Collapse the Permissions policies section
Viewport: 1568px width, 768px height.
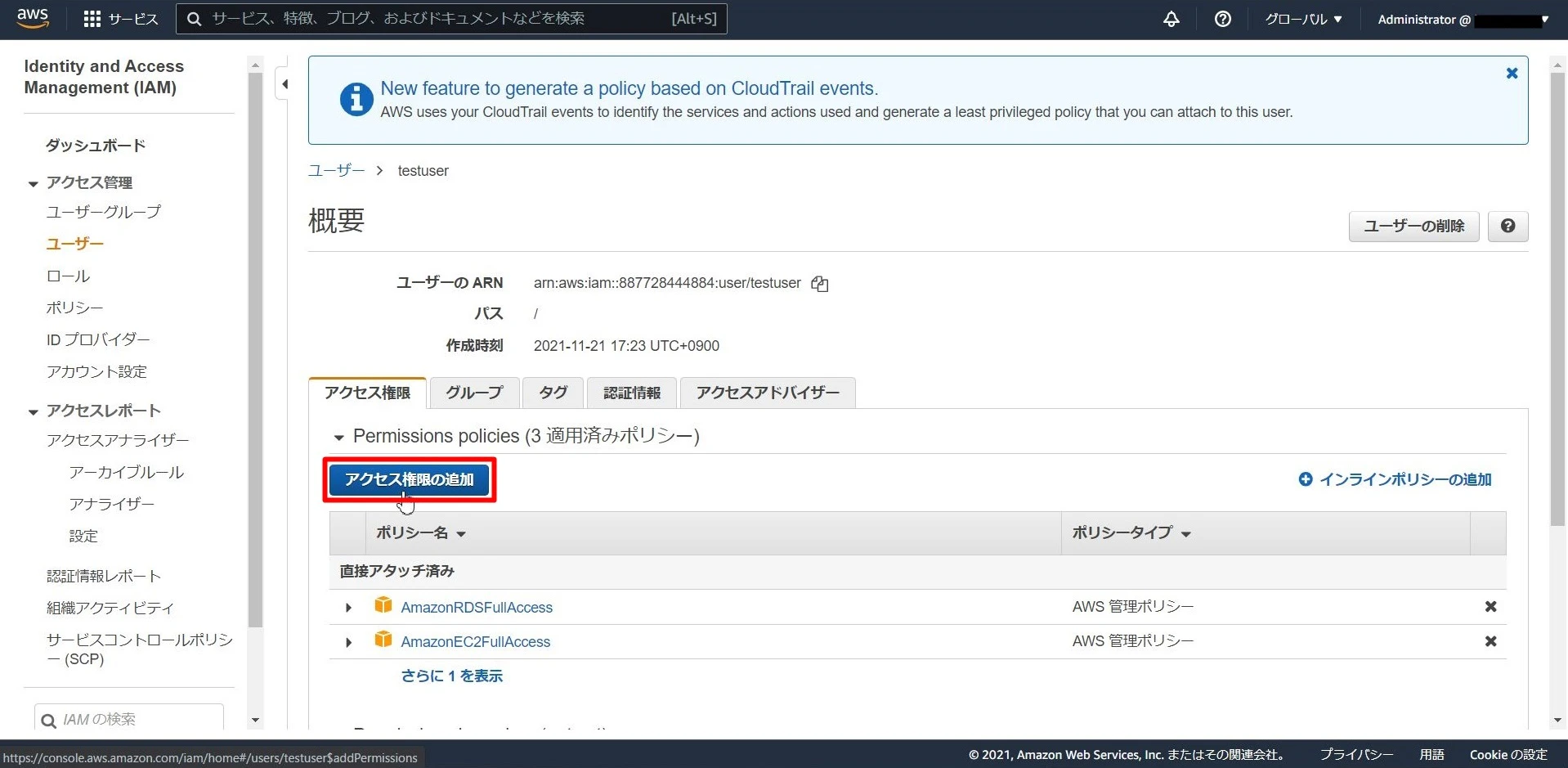[338, 438]
